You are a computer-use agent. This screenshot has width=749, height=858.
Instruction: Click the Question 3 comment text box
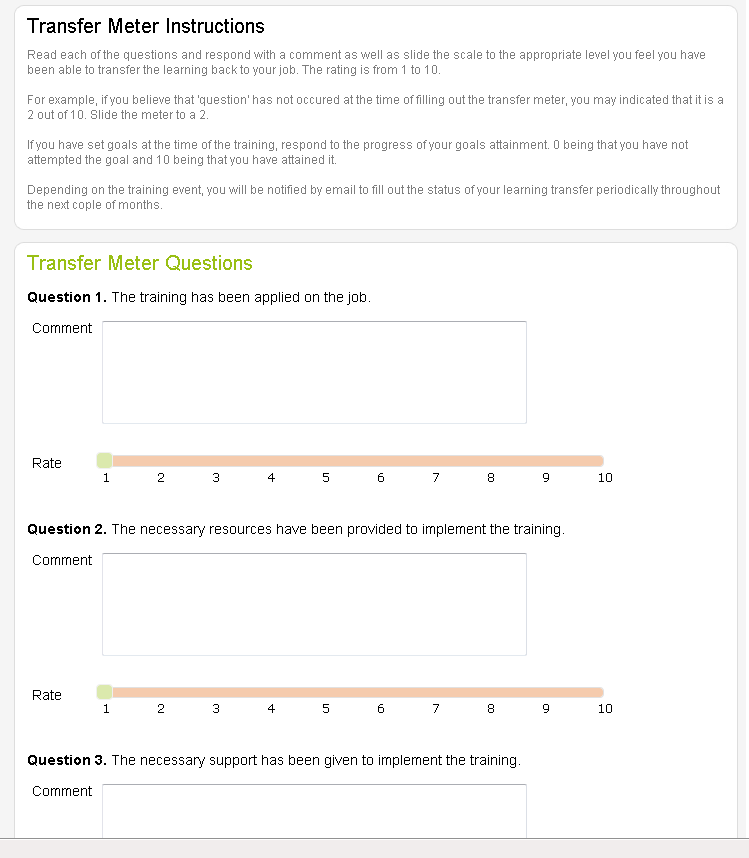click(x=314, y=810)
